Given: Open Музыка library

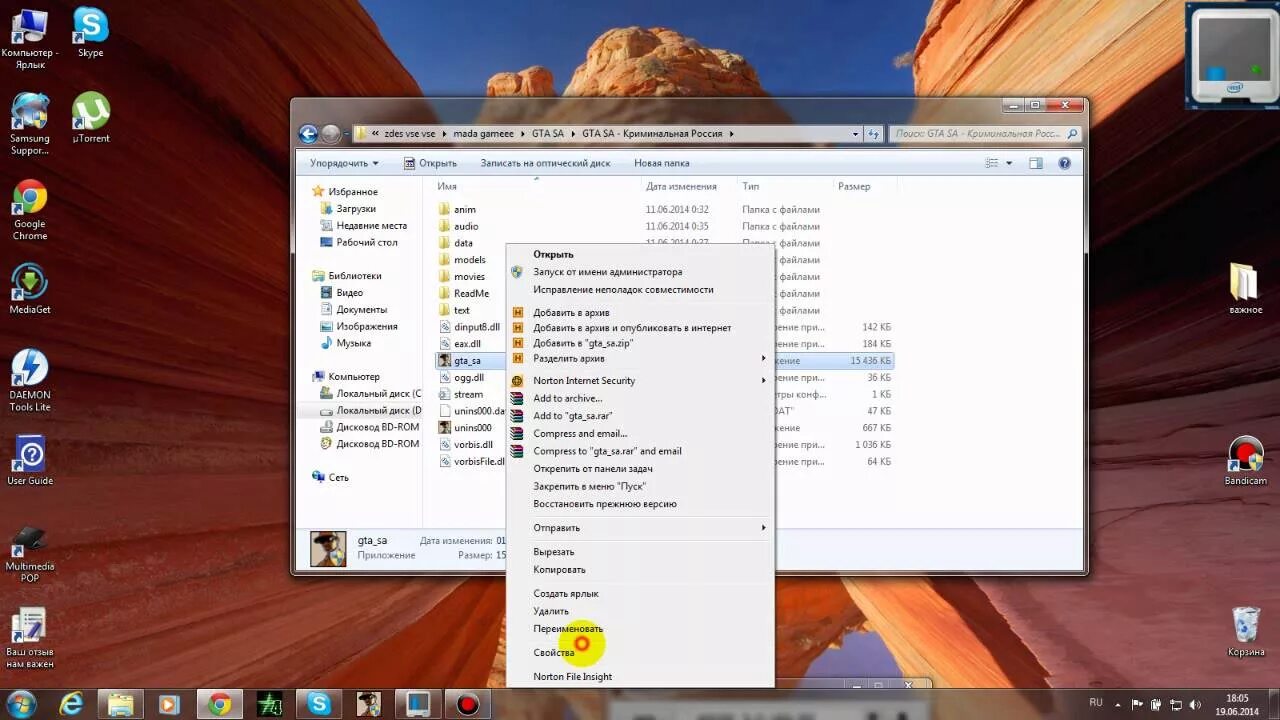Looking at the screenshot, I should coord(353,343).
